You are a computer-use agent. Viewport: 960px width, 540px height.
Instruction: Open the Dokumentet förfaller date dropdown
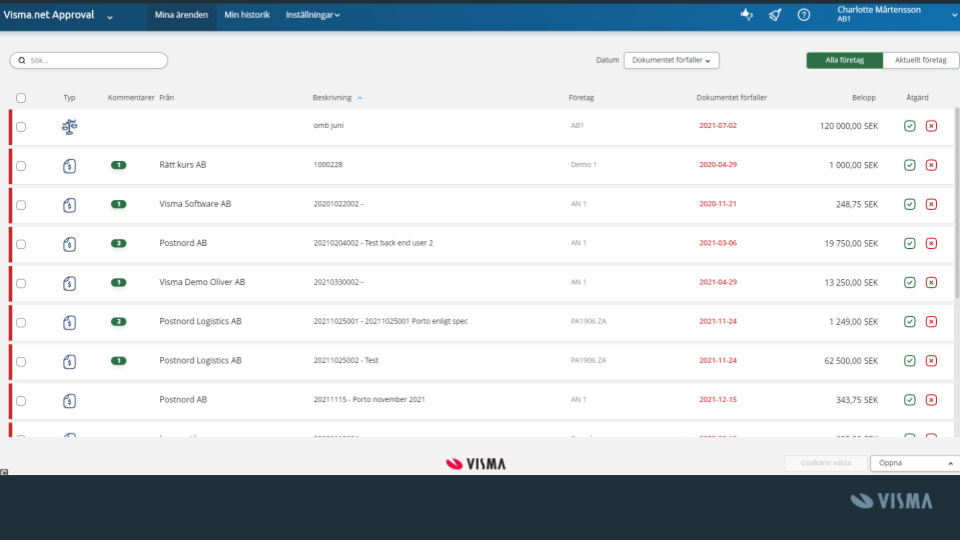[x=671, y=60]
